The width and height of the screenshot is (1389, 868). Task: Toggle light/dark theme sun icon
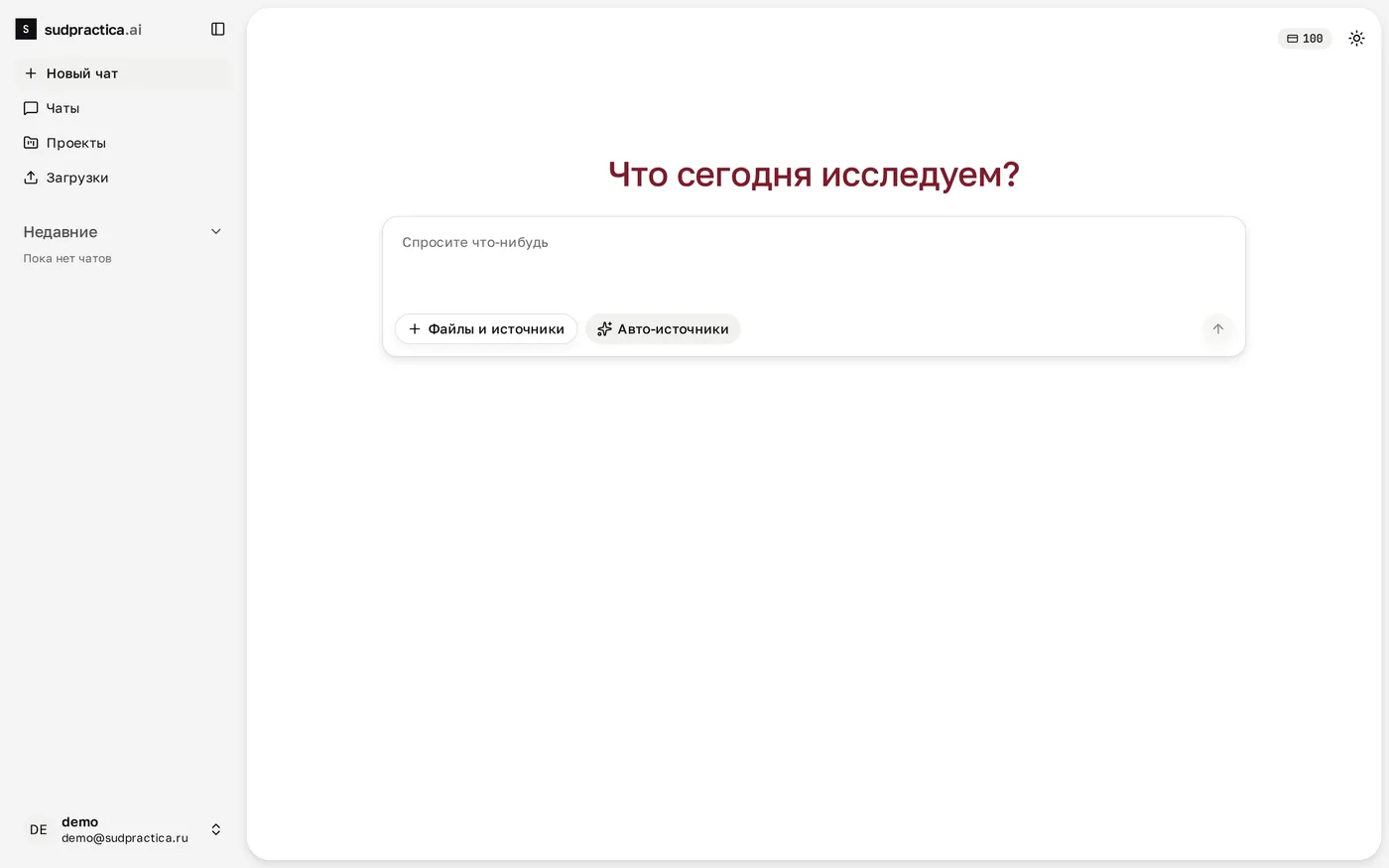coord(1356,39)
